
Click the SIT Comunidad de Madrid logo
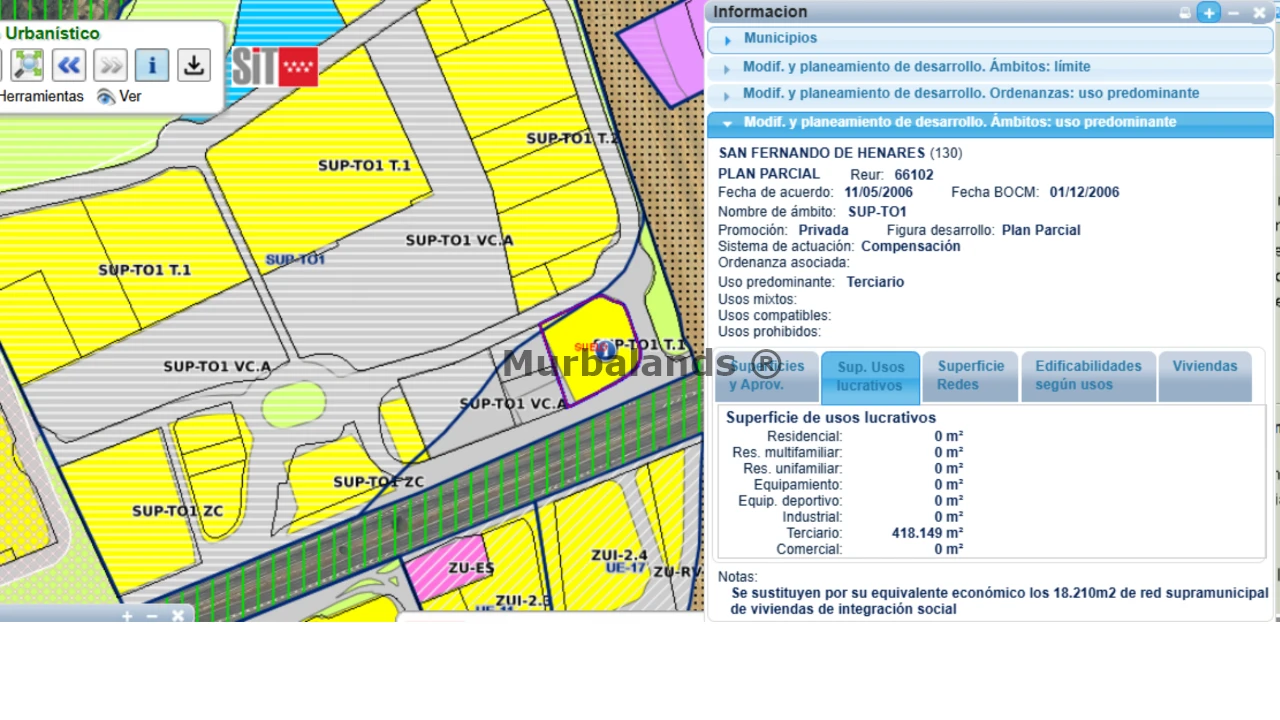coord(275,67)
